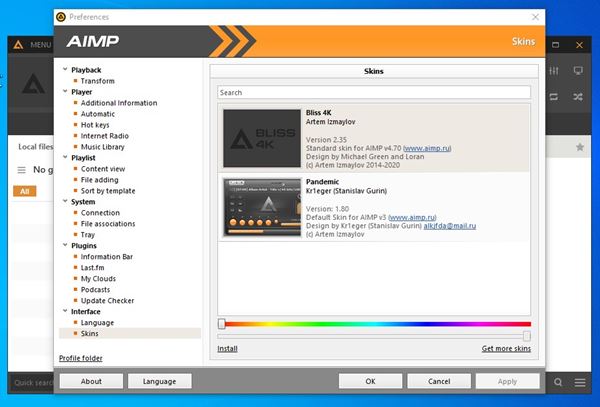The width and height of the screenshot is (600, 407).
Task: Open the Get more skins link
Action: point(506,348)
